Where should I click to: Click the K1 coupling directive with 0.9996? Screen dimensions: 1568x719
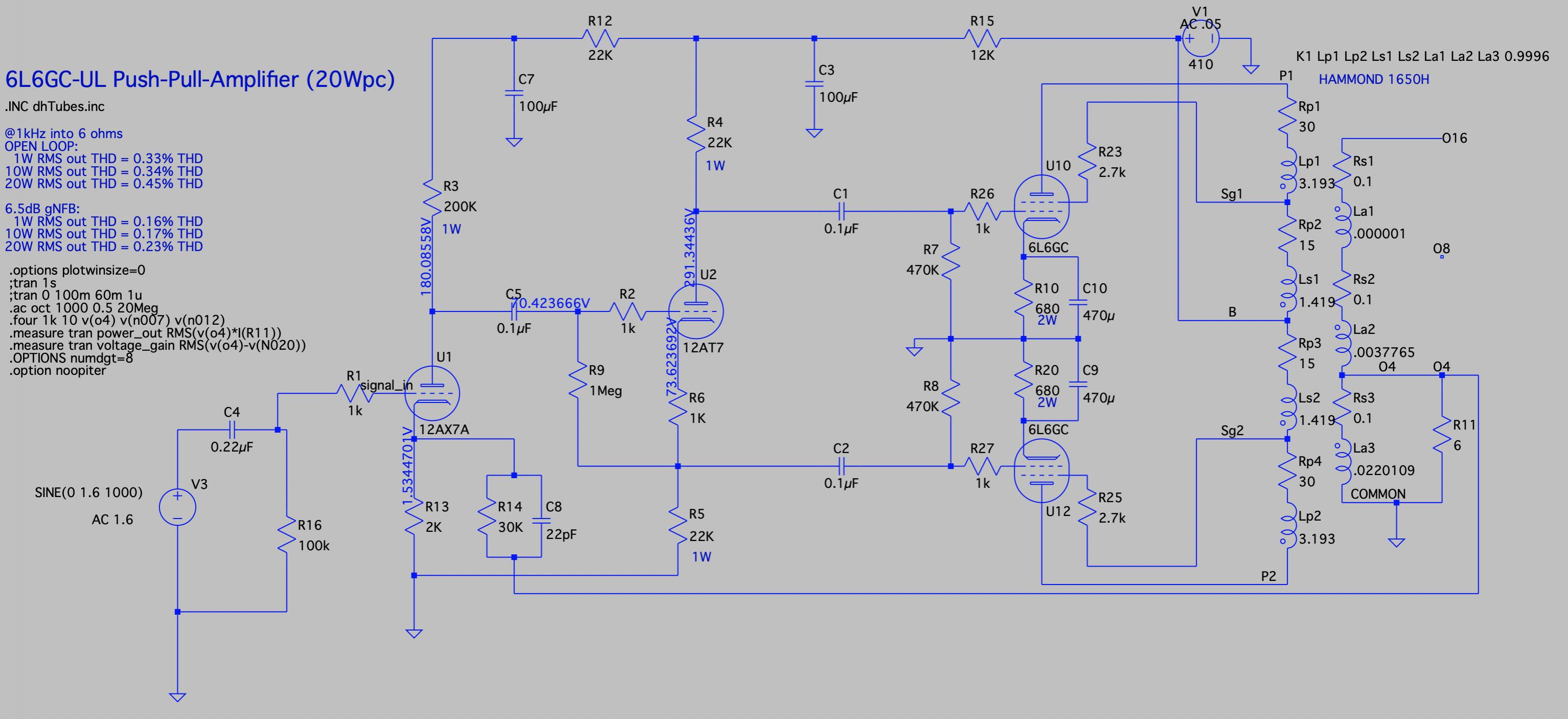click(1422, 57)
